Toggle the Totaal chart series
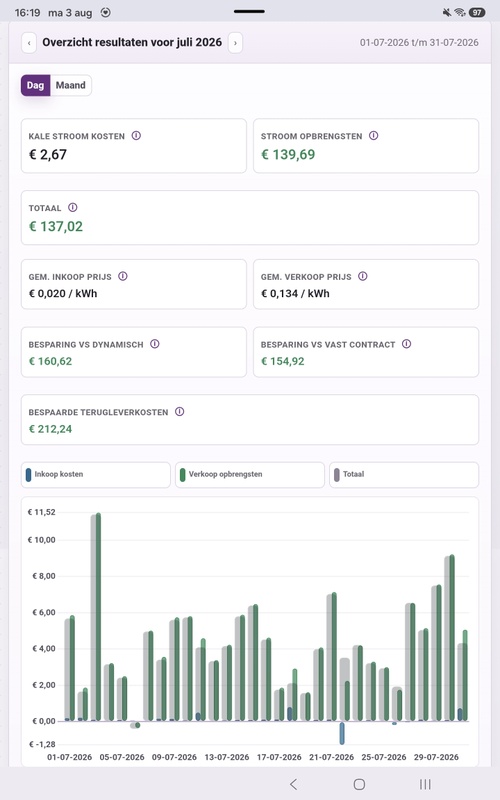 [x=404, y=474]
